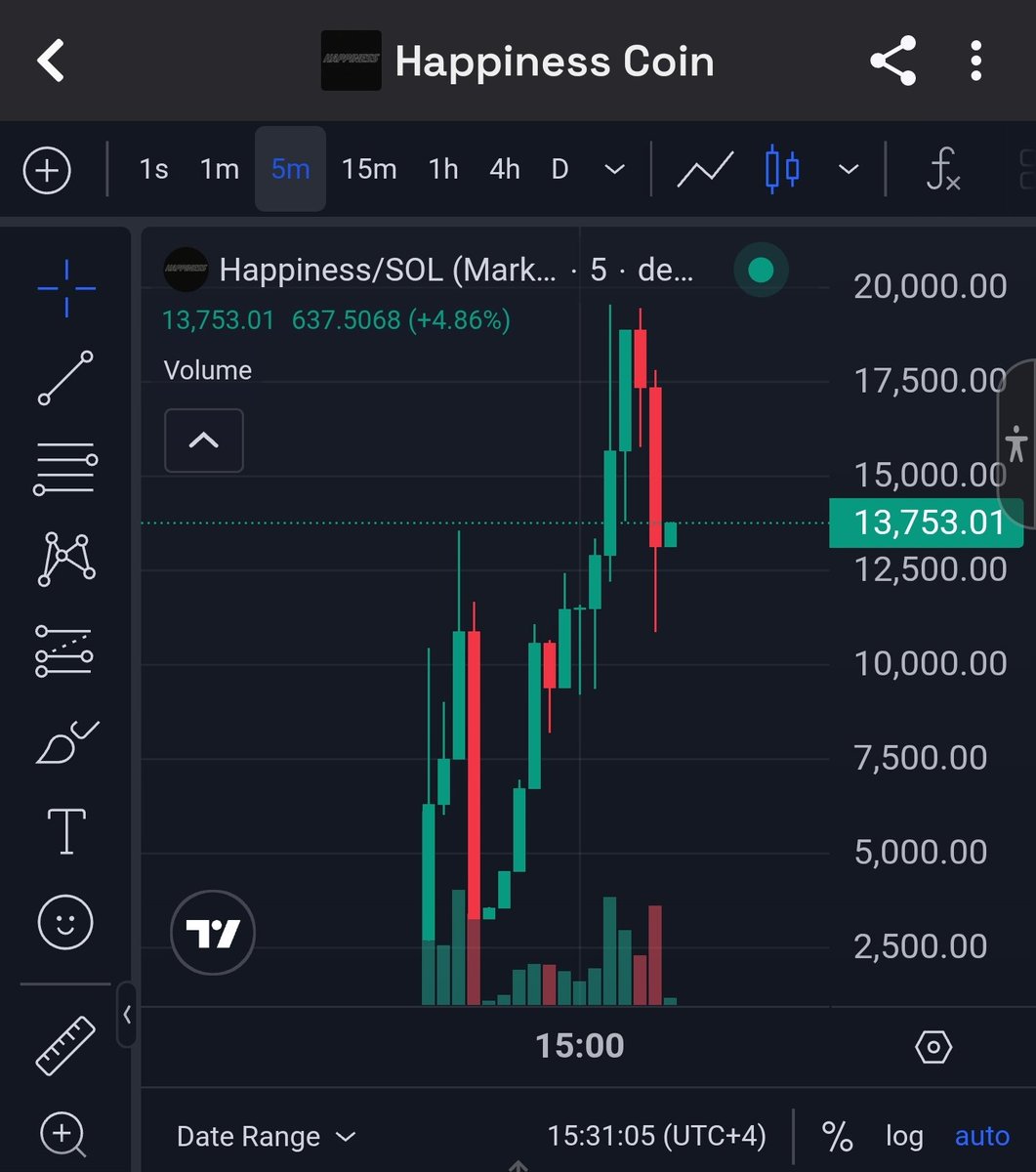Click the +4.86% change value

462,319
